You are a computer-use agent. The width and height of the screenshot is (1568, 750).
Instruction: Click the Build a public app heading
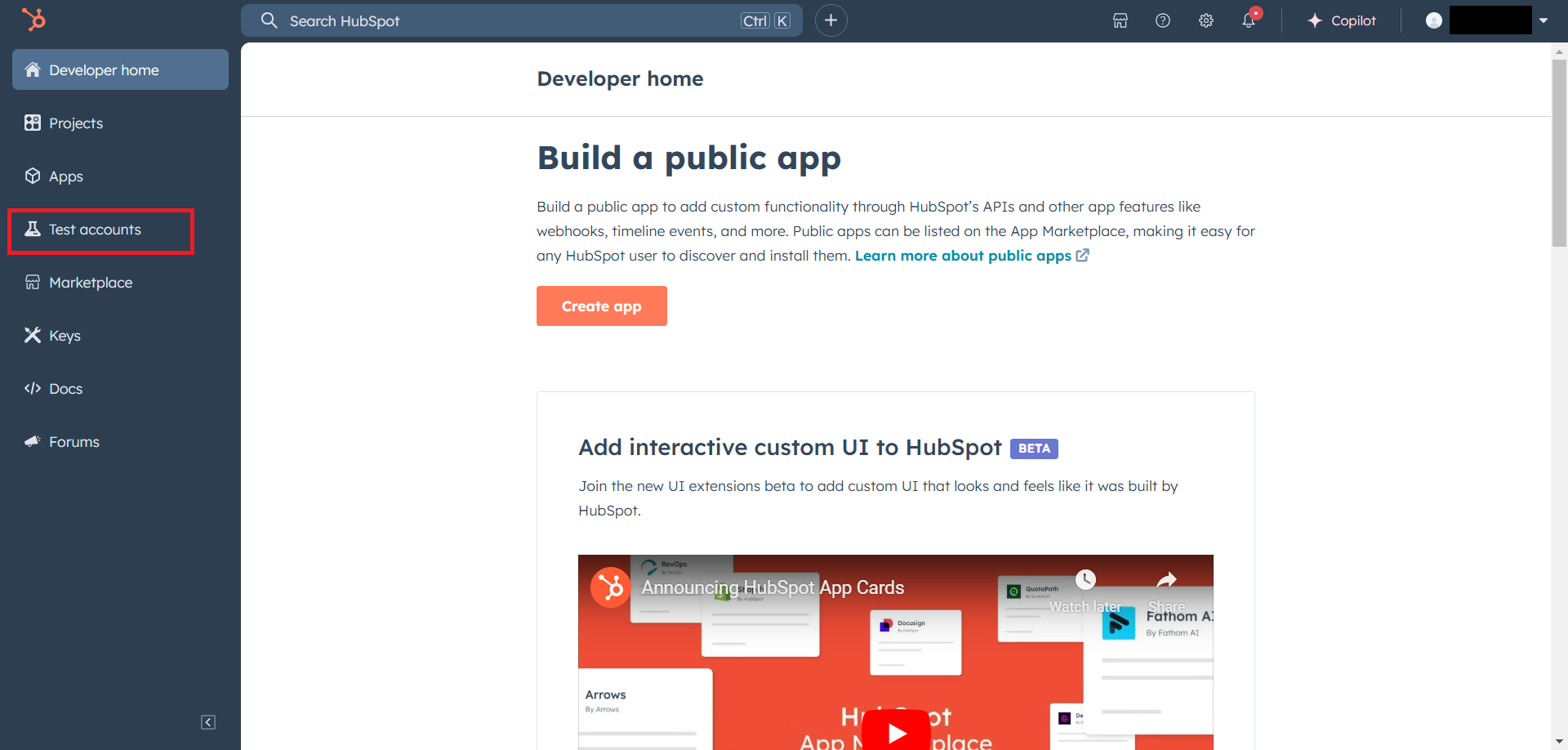click(x=688, y=158)
